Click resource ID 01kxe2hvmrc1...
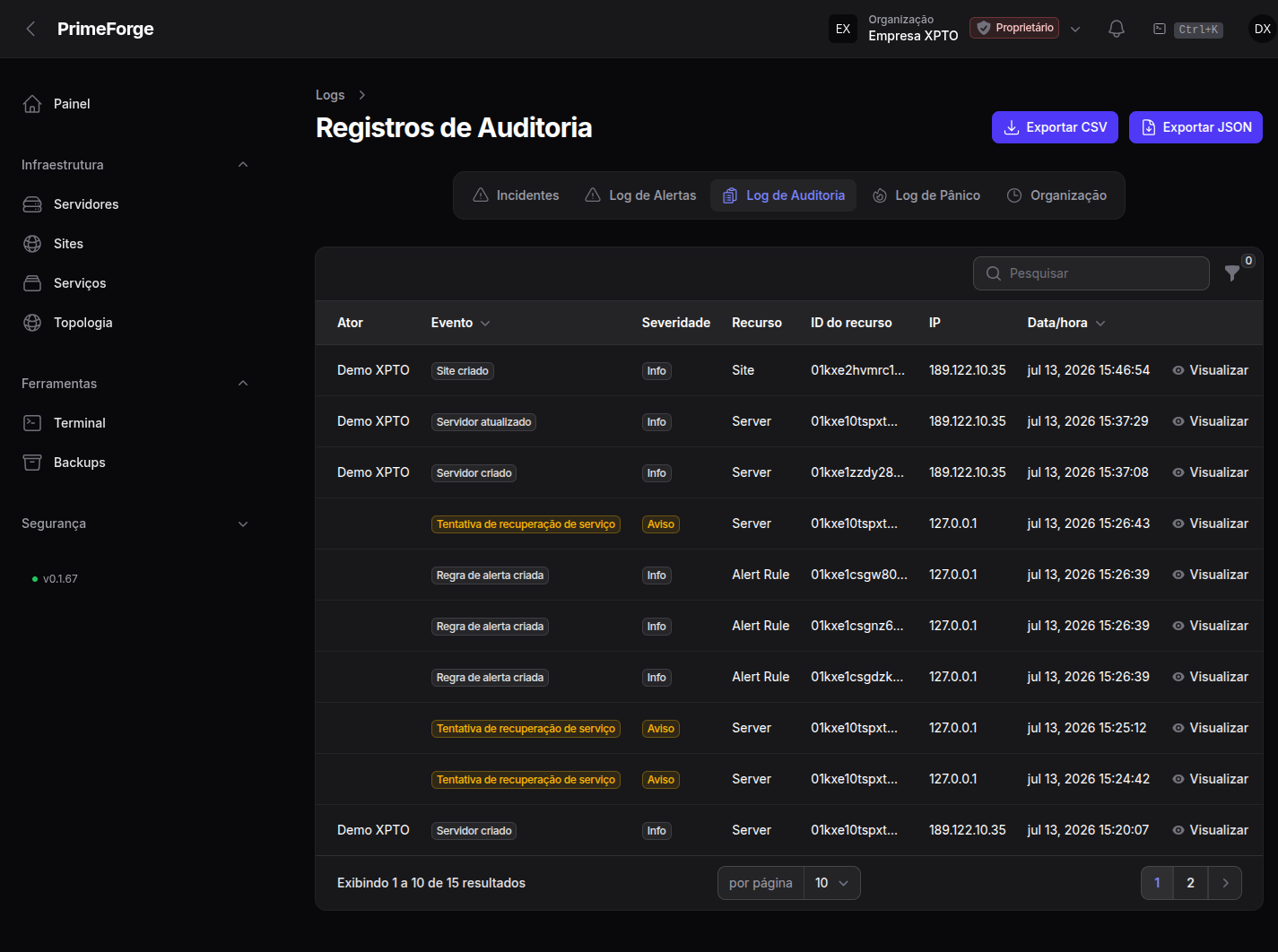Viewport: 1278px width, 952px height. 857,370
